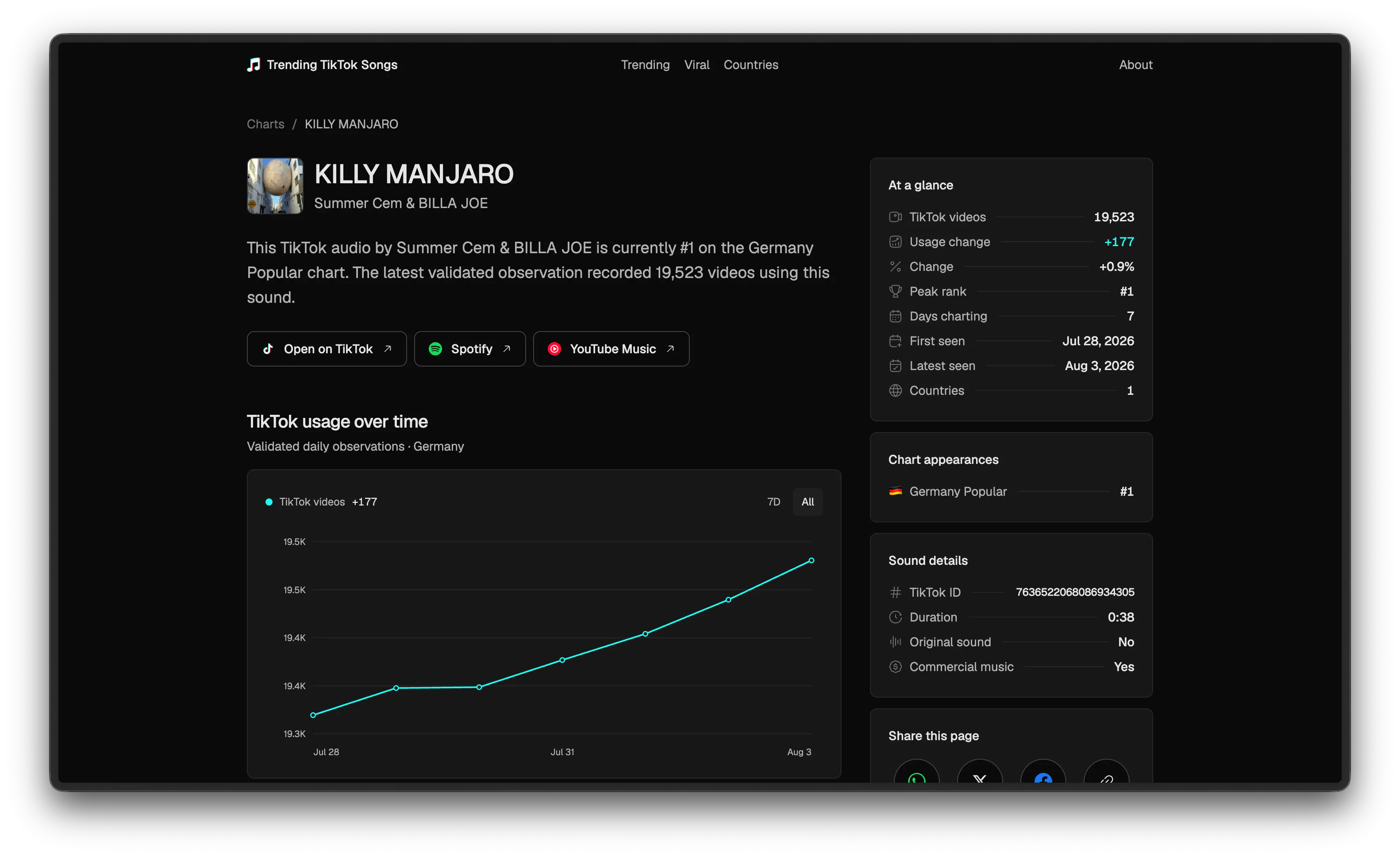Click the Latest seen calendar icon
The width and height of the screenshot is (1400, 857).
tap(895, 366)
